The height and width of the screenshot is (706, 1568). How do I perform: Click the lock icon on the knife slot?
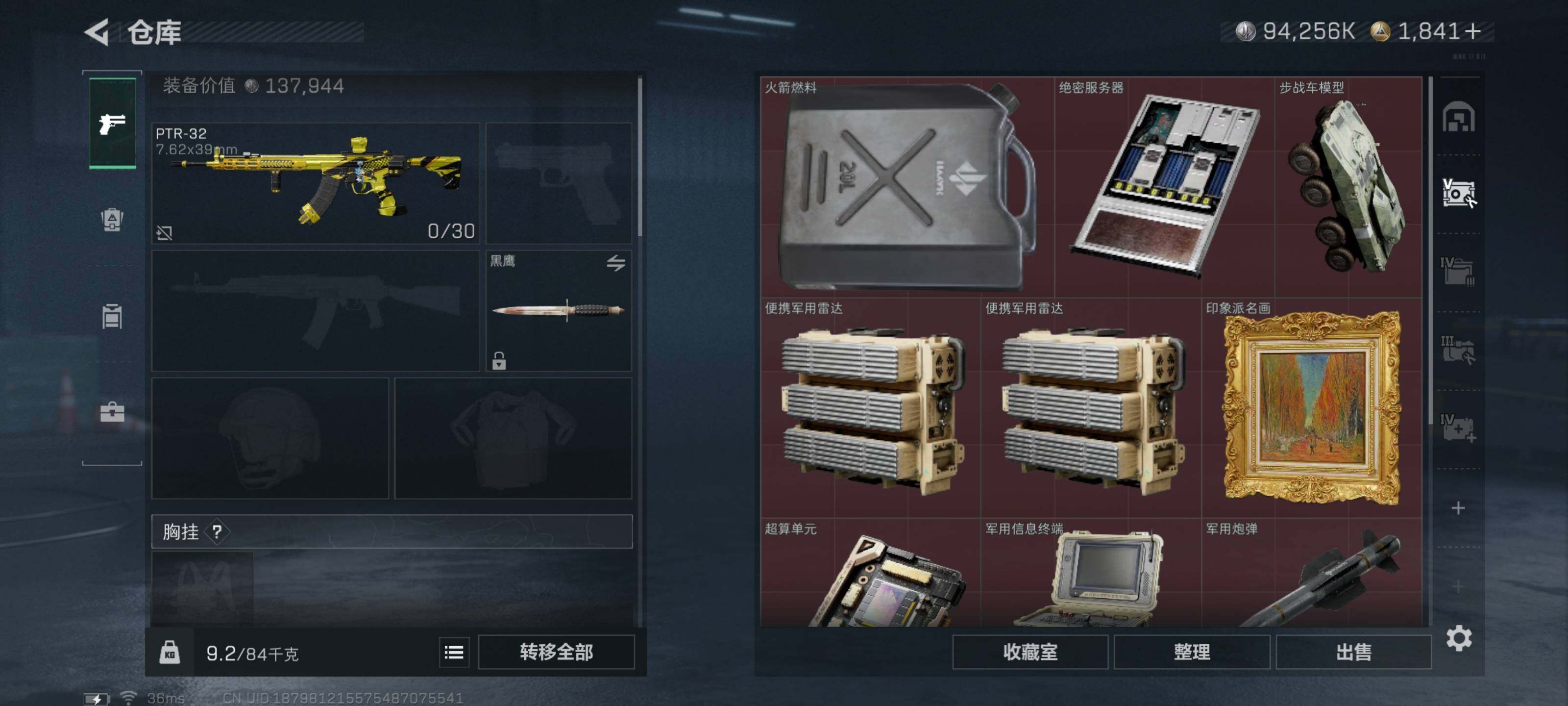click(x=499, y=361)
